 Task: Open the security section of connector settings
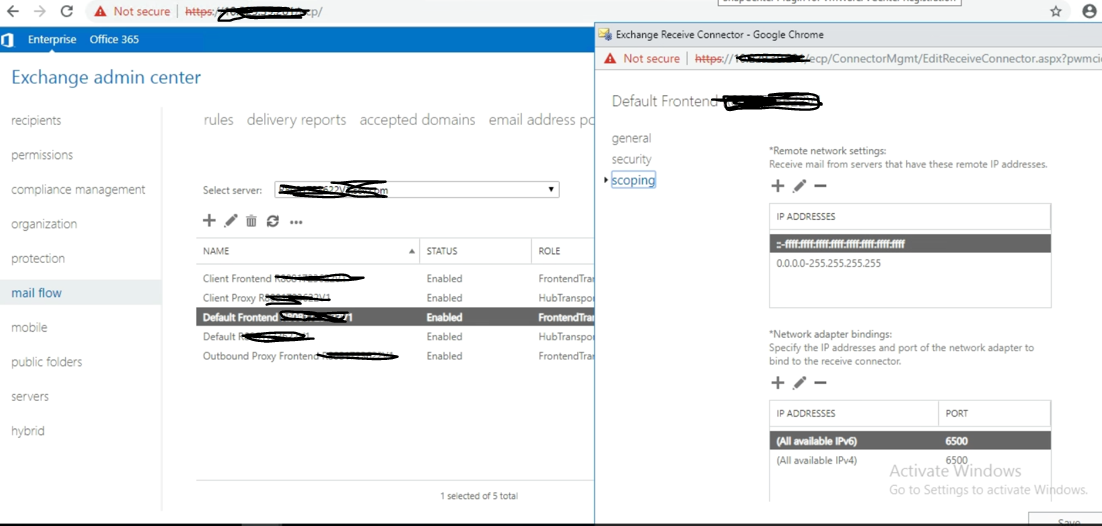point(631,159)
